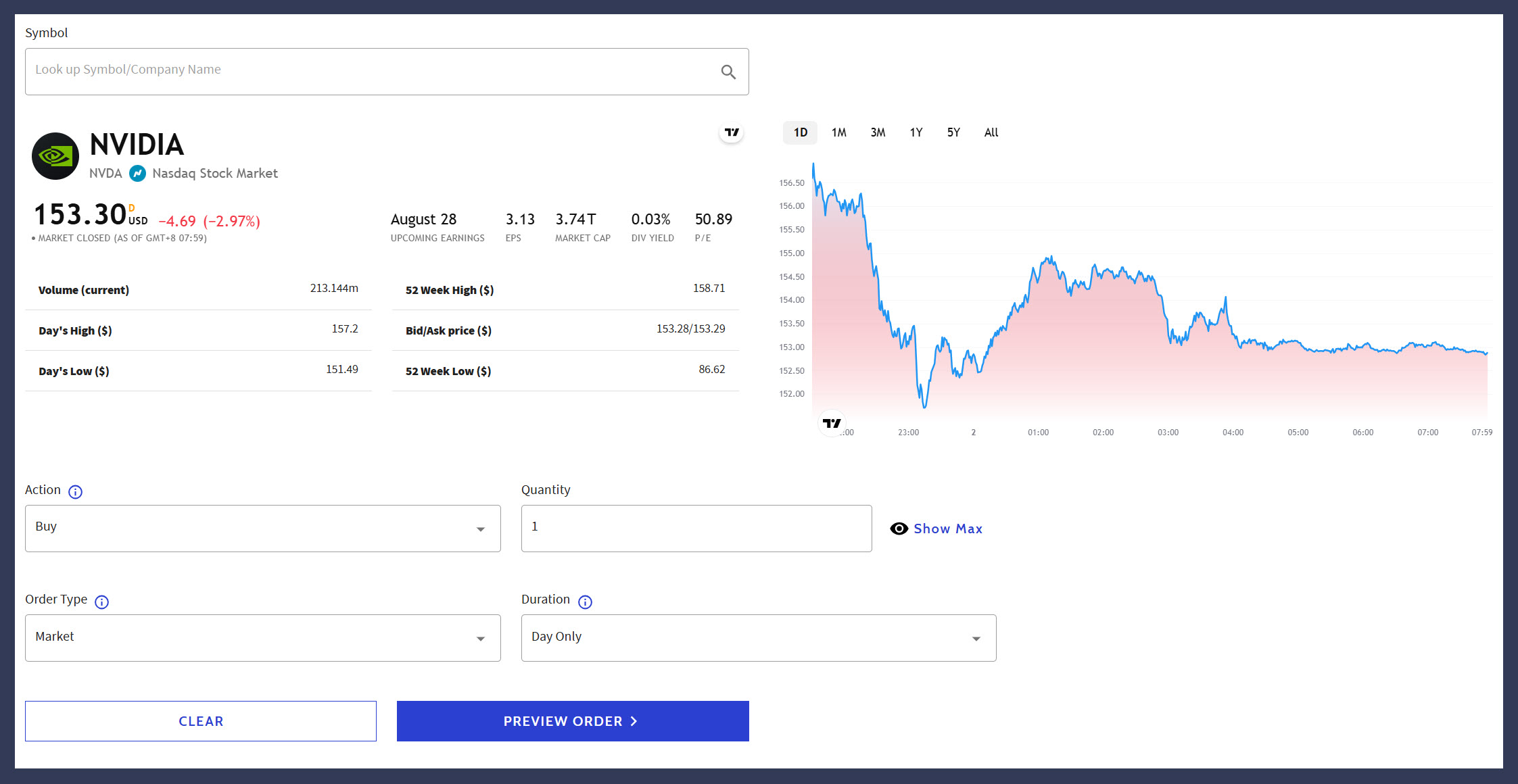Click the search magnifier icon
Viewport: 1518px width, 784px height.
728,72
